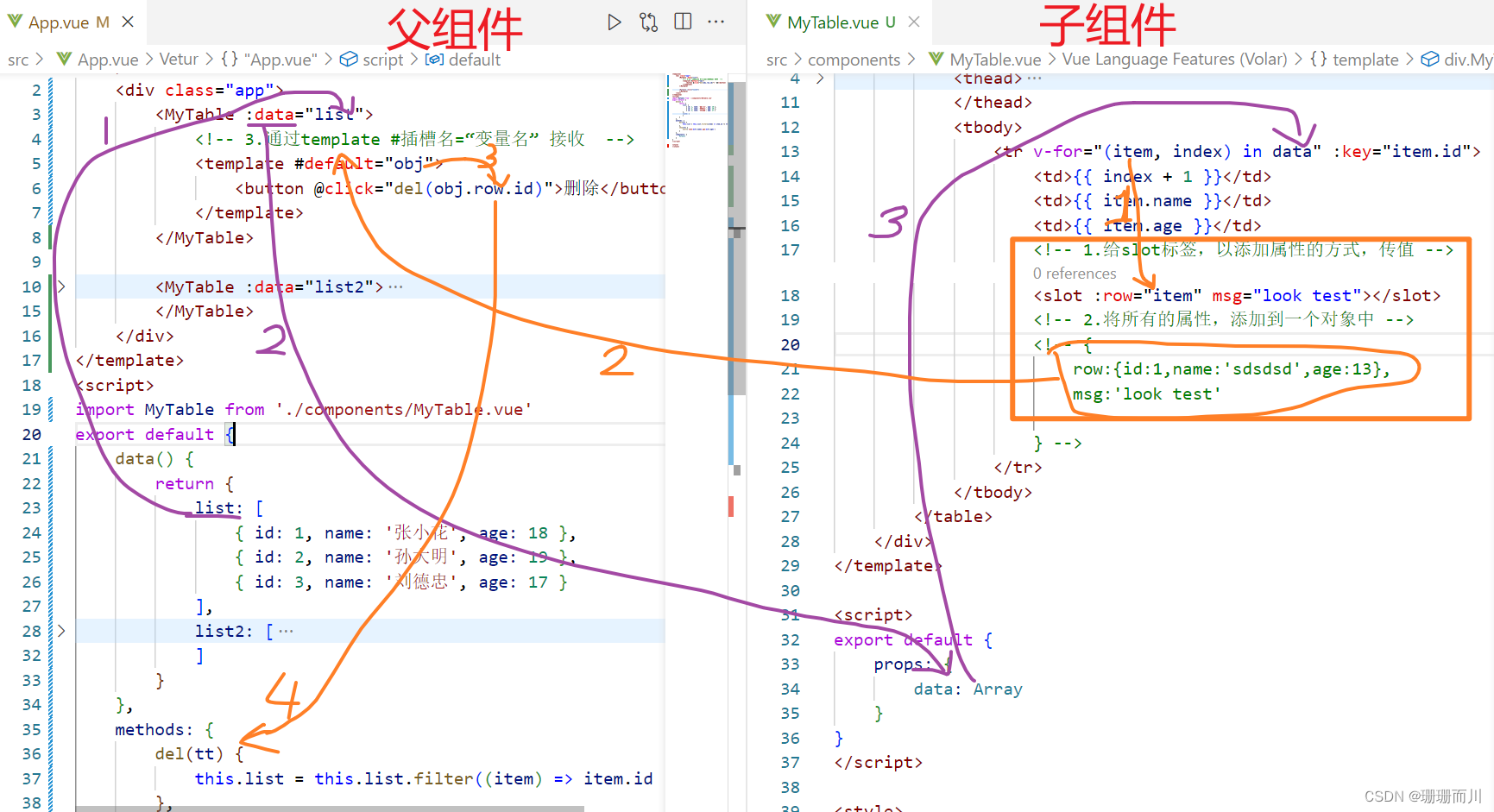This screenshot has height=812, width=1494.
Task: Click the del(tt) method definition
Action: click(199, 753)
